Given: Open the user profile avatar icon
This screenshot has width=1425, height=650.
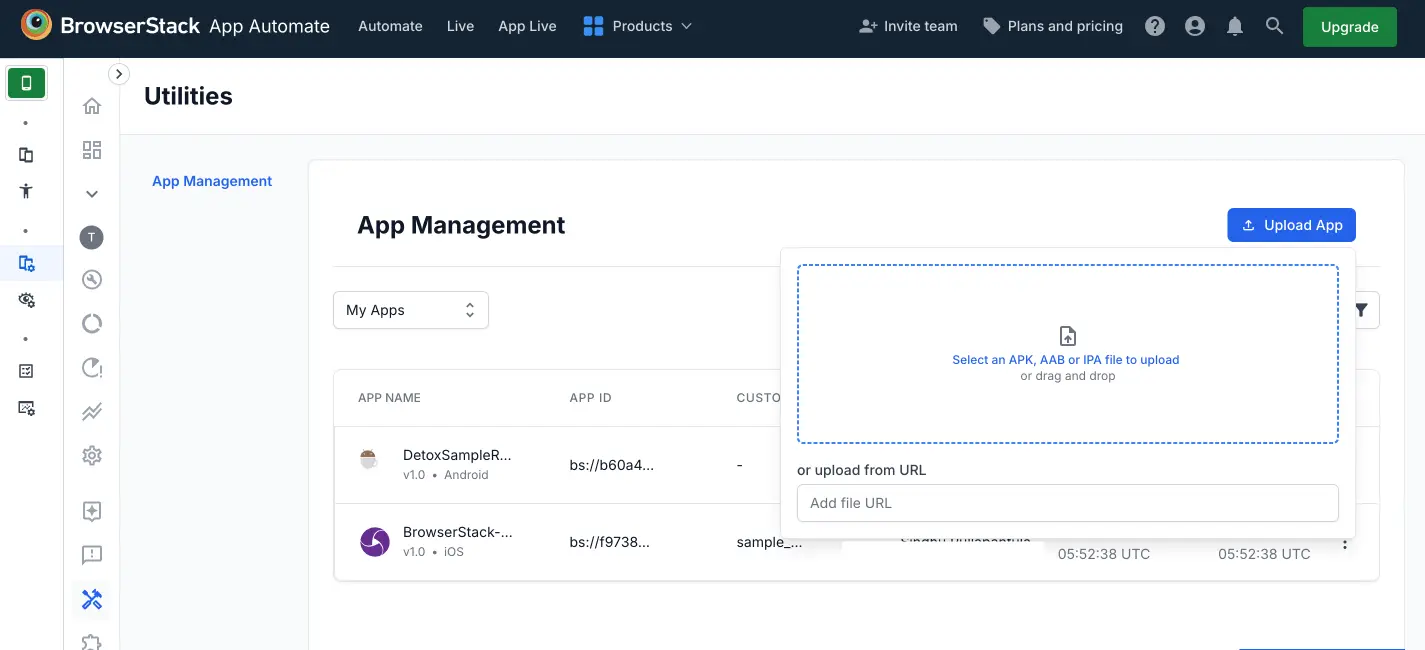Looking at the screenshot, I should pyautogui.click(x=1194, y=26).
